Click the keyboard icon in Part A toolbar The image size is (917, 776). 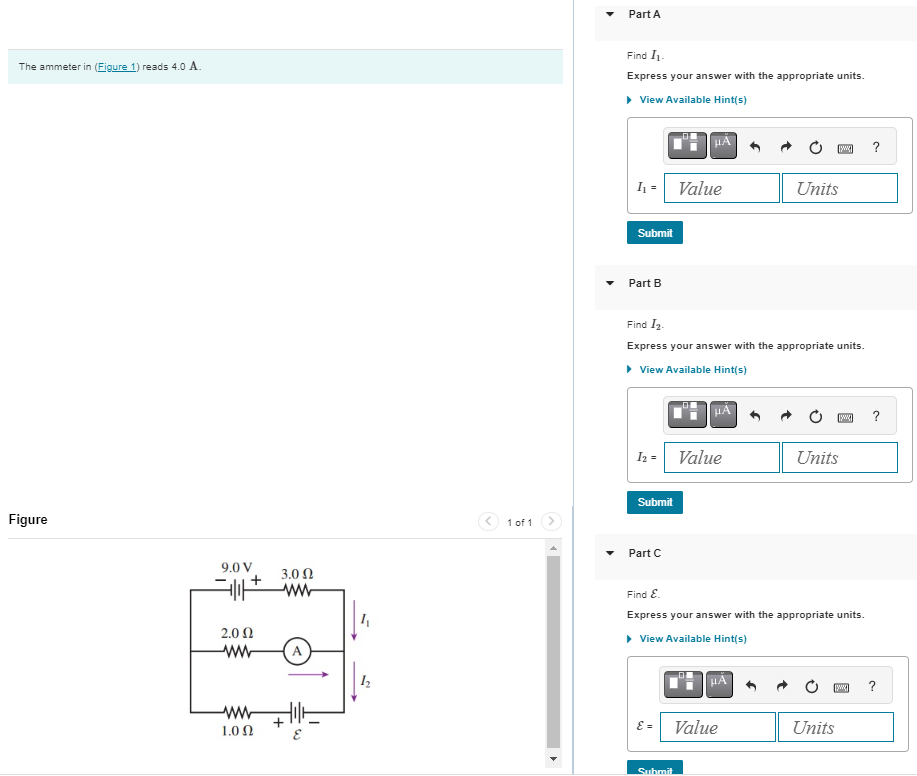point(845,147)
